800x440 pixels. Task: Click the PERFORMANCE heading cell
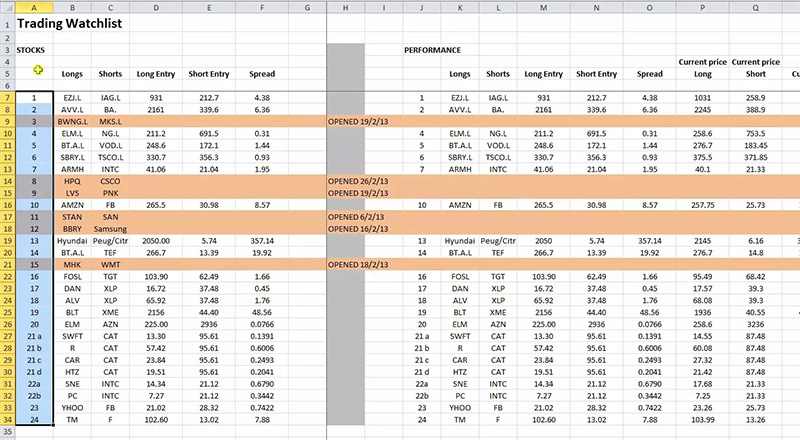coord(432,50)
